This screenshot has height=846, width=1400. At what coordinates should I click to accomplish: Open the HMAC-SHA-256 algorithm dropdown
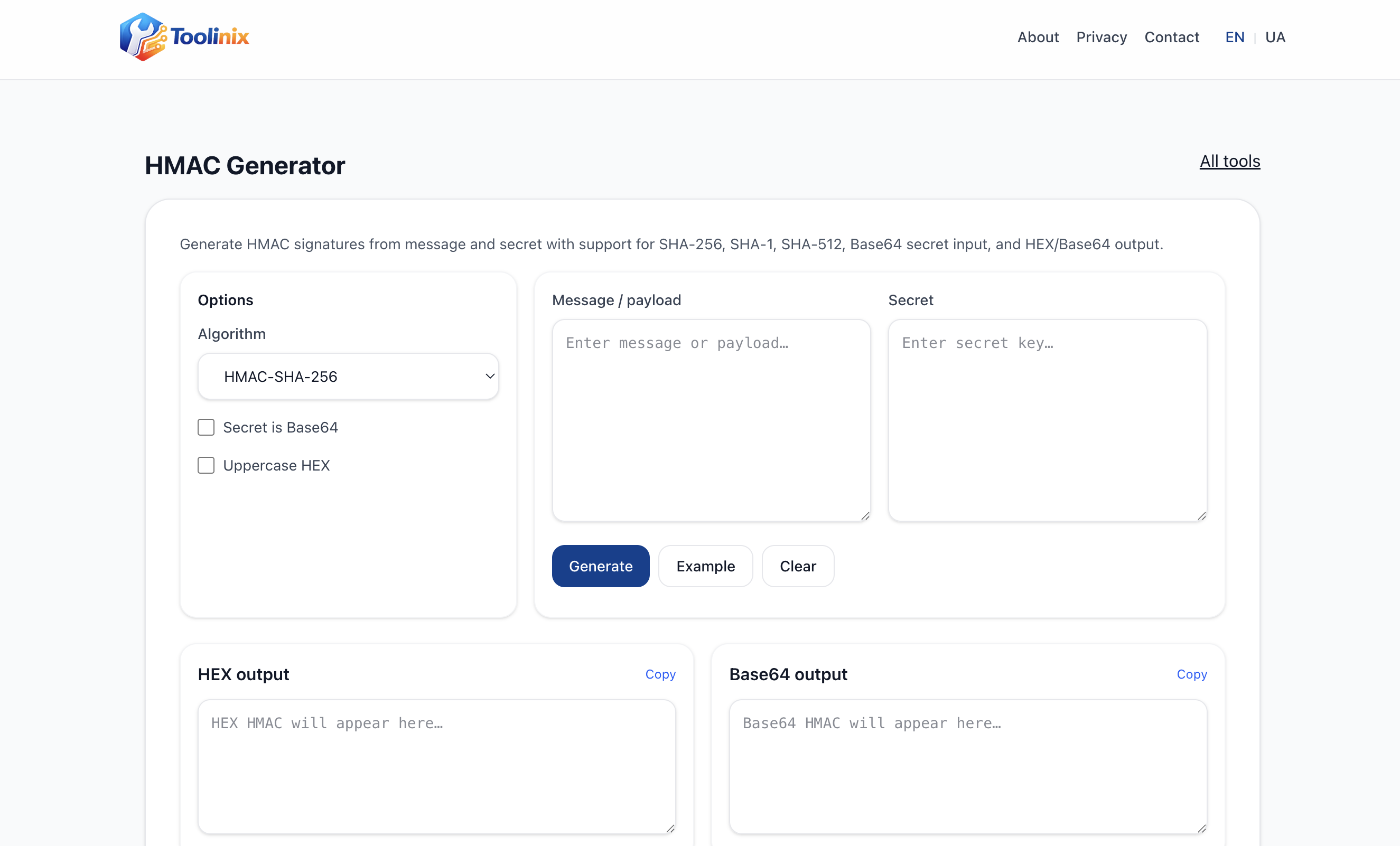tap(348, 377)
